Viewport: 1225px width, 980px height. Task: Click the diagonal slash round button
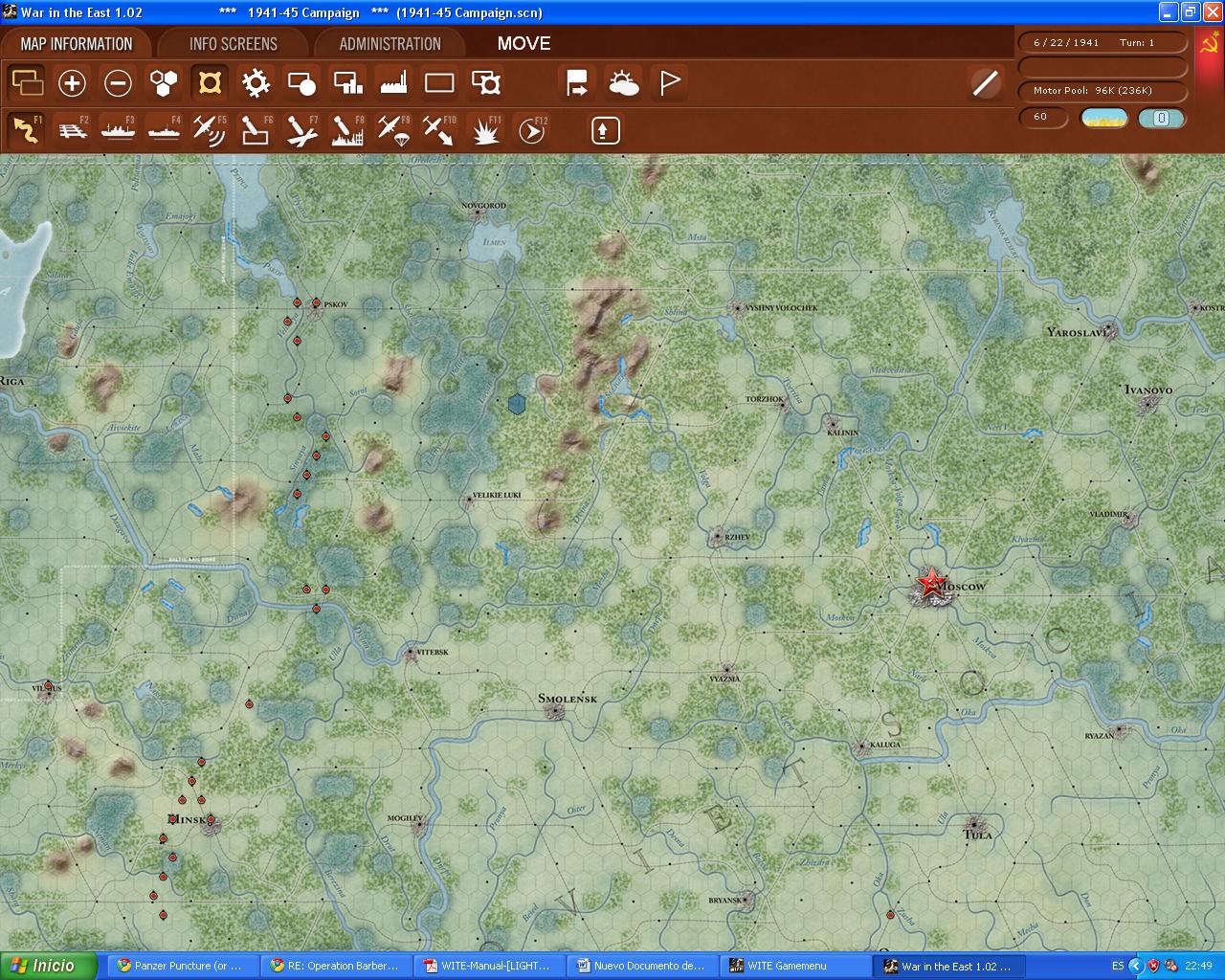[x=985, y=83]
